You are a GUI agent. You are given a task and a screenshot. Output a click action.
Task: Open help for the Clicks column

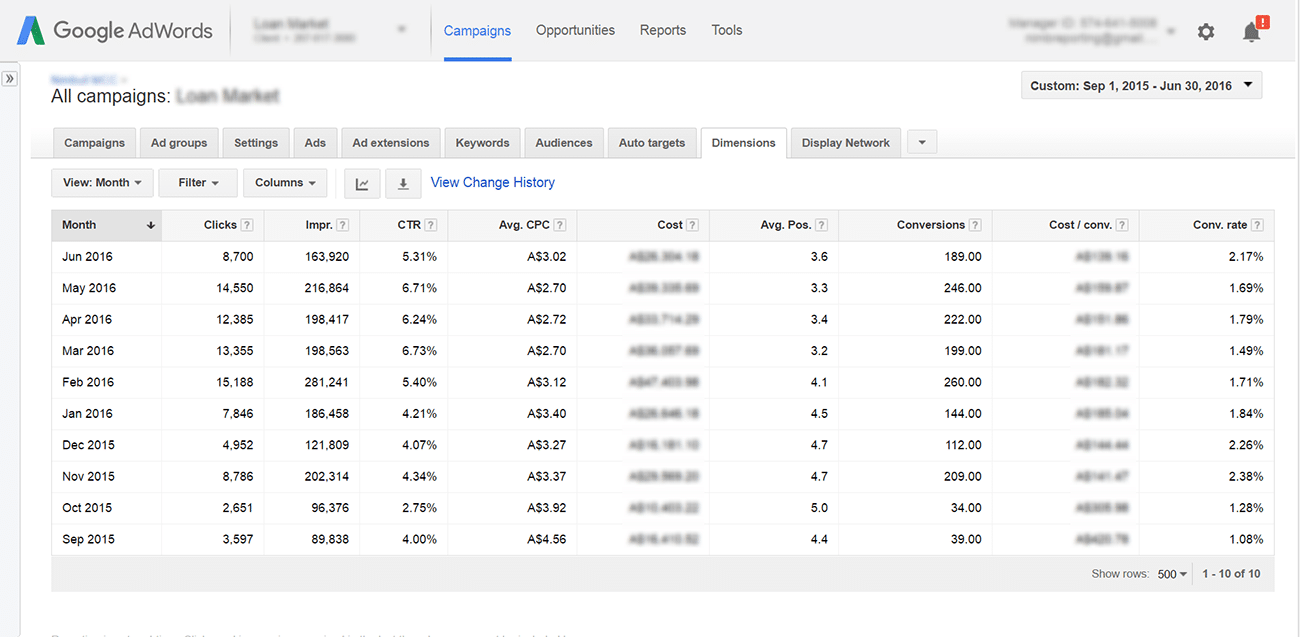click(247, 225)
